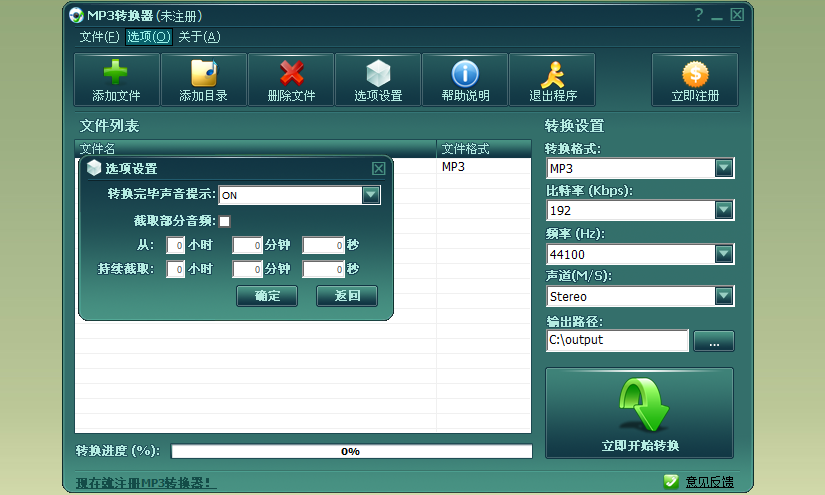The image size is (825, 495).
Task: Click the 确定 button in options dialog
Action: 267,296
